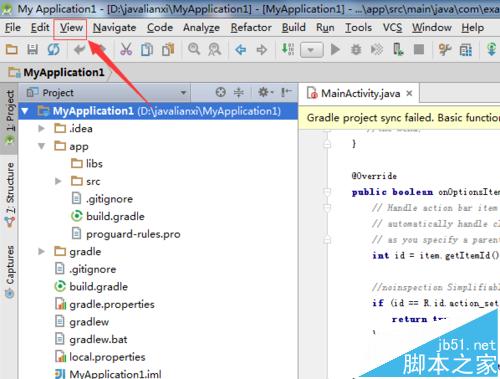This screenshot has height=379, width=500.
Task: Click the Collapse All icon in Project panel
Action: point(239,92)
